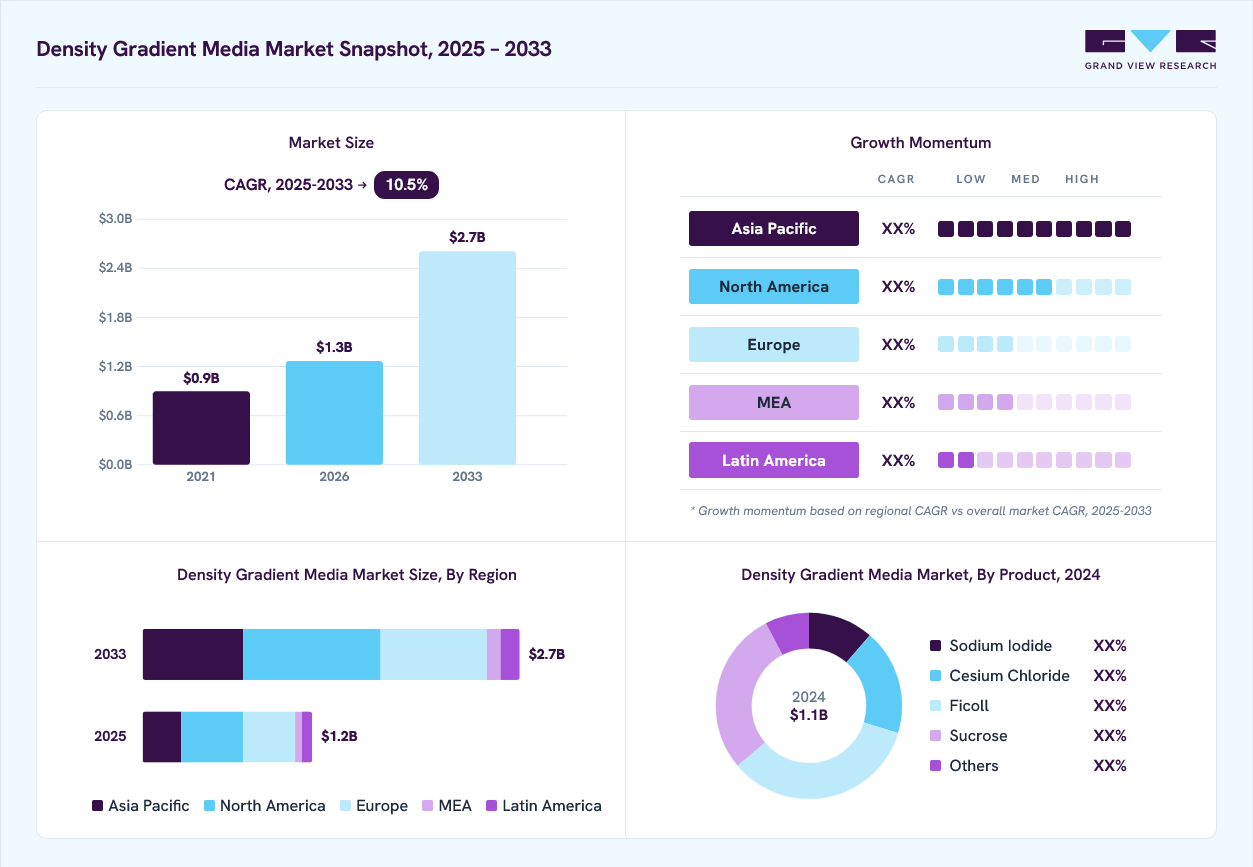The height and width of the screenshot is (867, 1253).
Task: Click the Ficoll XX% share value
Action: pyautogui.click(x=1110, y=706)
